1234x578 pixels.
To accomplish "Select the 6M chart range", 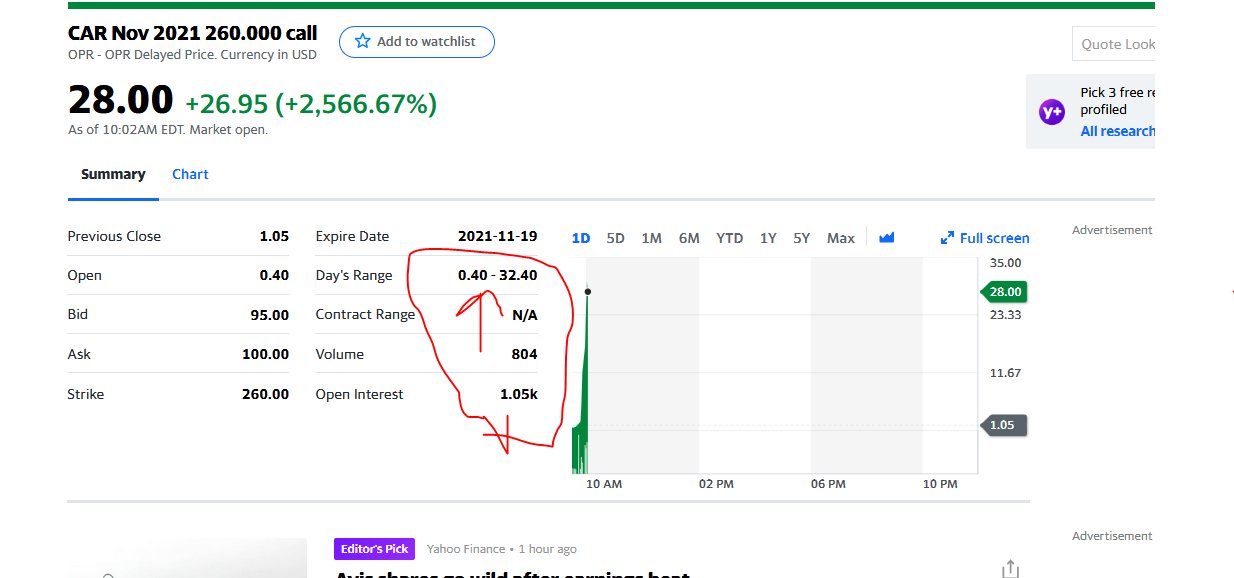I will [689, 238].
